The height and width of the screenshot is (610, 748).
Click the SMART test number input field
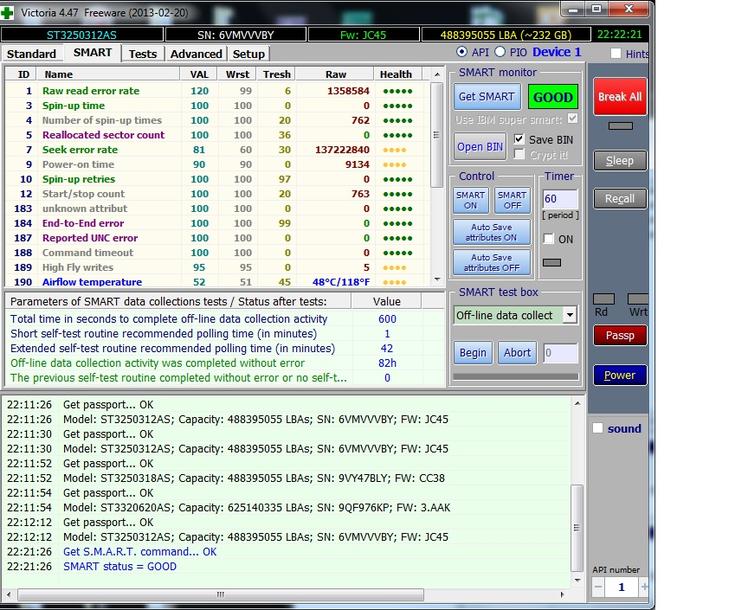pos(561,353)
